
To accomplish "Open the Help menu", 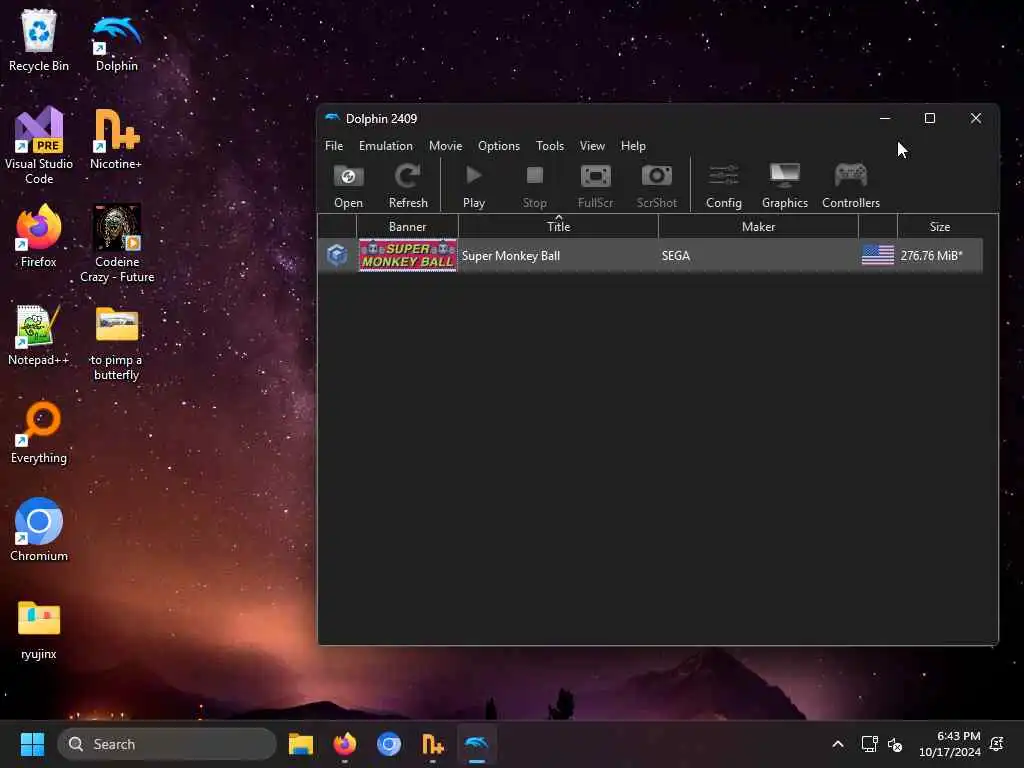I will 633,146.
